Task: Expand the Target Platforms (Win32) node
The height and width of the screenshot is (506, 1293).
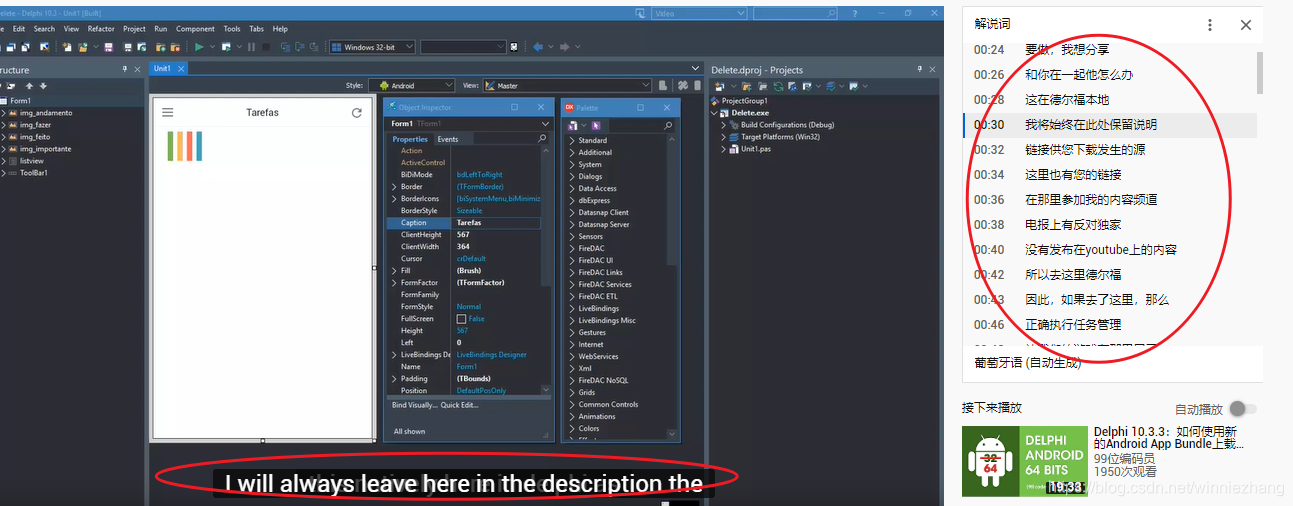Action: [724, 137]
